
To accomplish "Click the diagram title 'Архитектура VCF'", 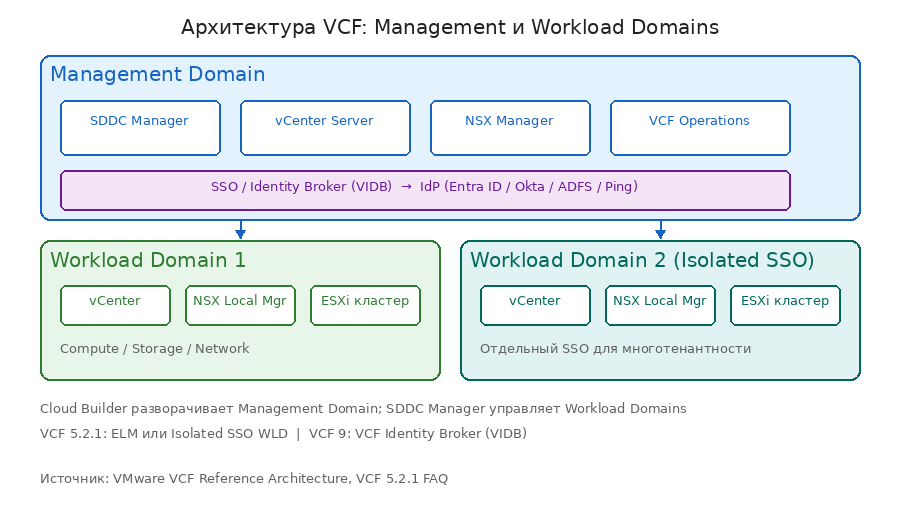I will (450, 27).
